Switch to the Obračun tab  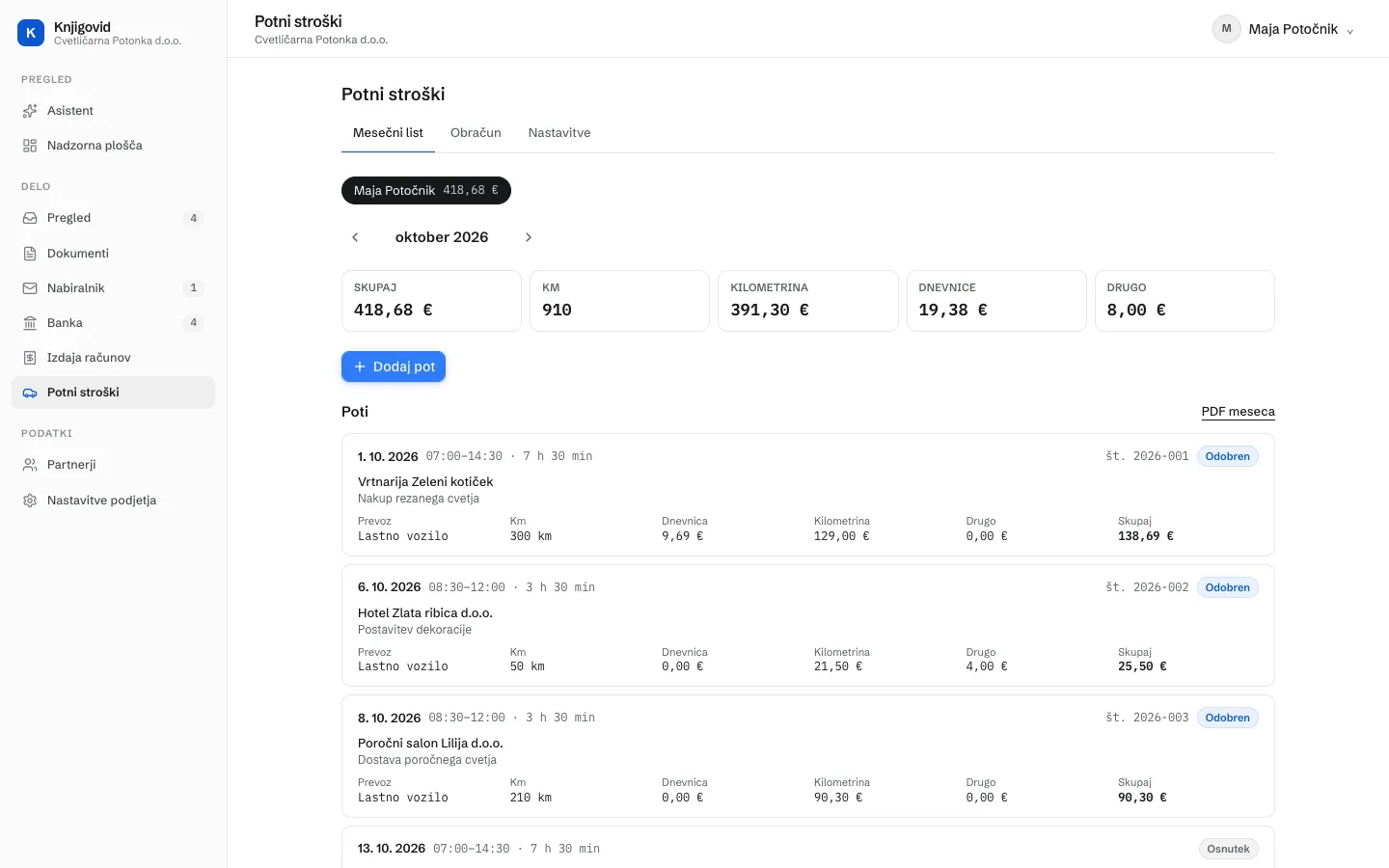(476, 133)
